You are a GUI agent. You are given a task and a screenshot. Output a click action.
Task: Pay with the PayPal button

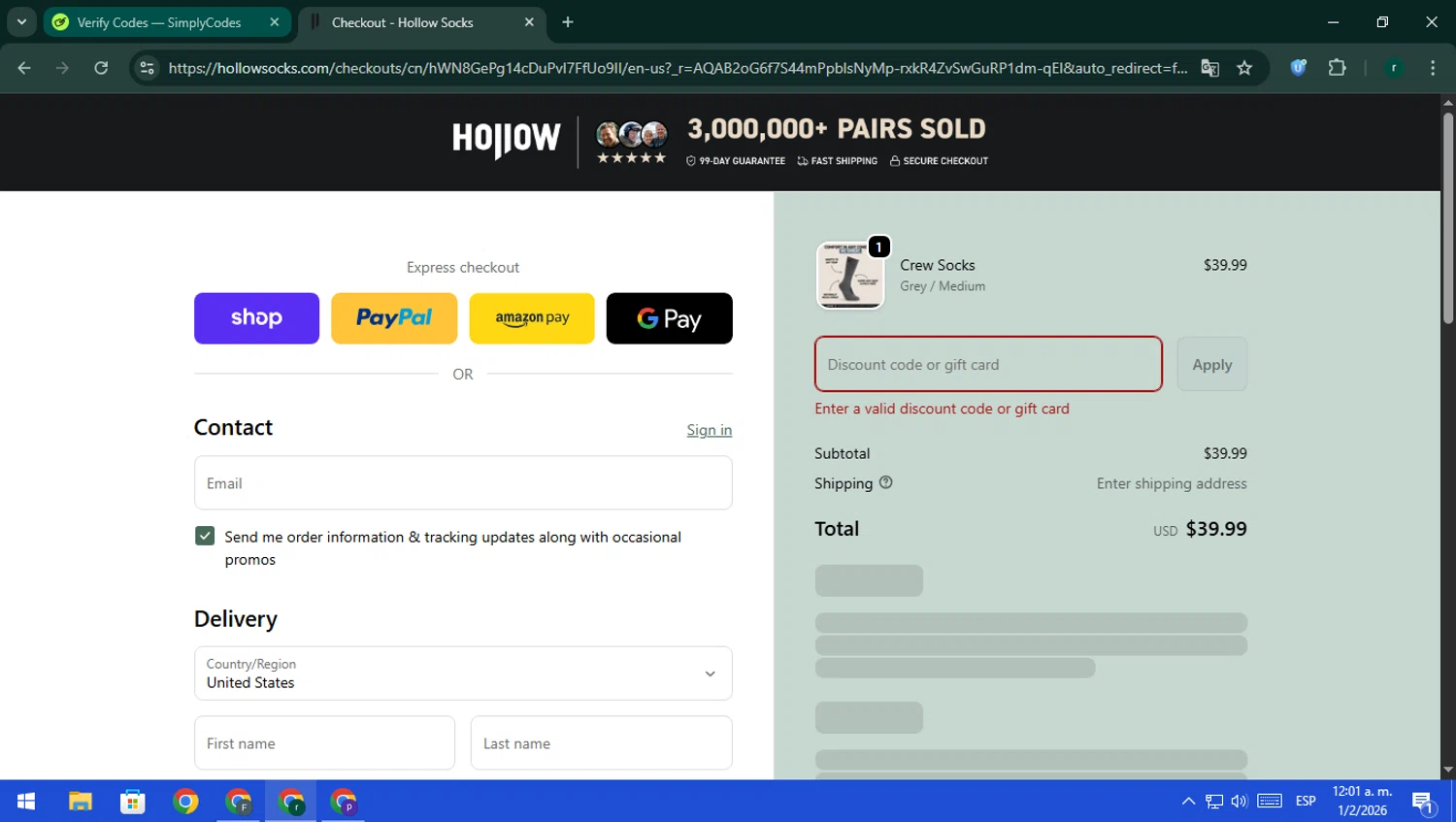point(394,318)
